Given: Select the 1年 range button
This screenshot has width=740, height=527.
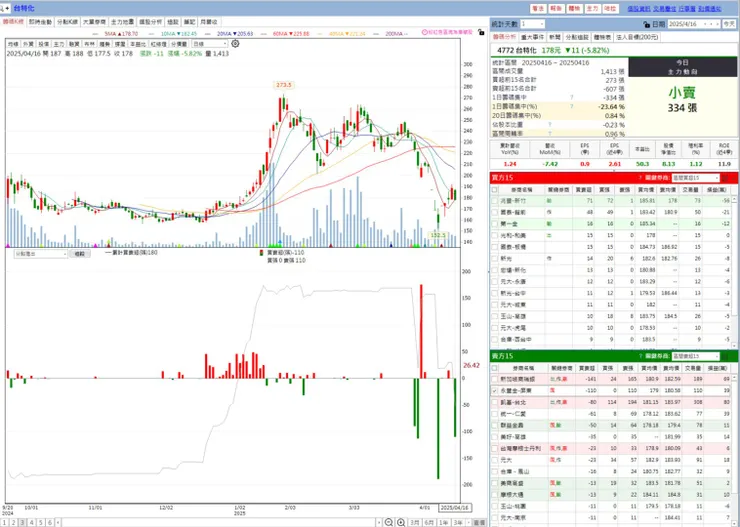Looking at the screenshot, I should (x=444, y=523).
